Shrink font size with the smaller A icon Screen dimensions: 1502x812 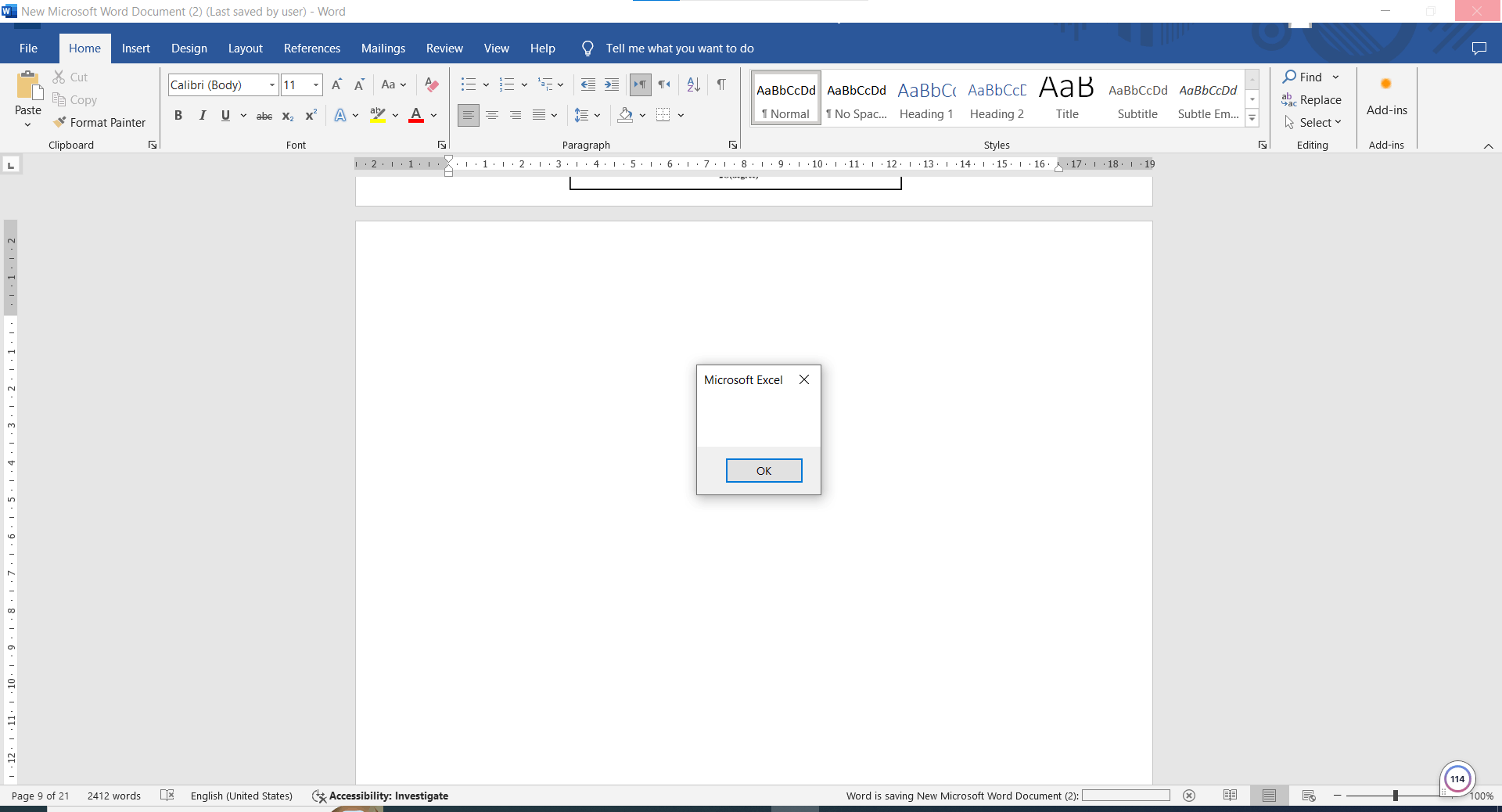[x=359, y=84]
